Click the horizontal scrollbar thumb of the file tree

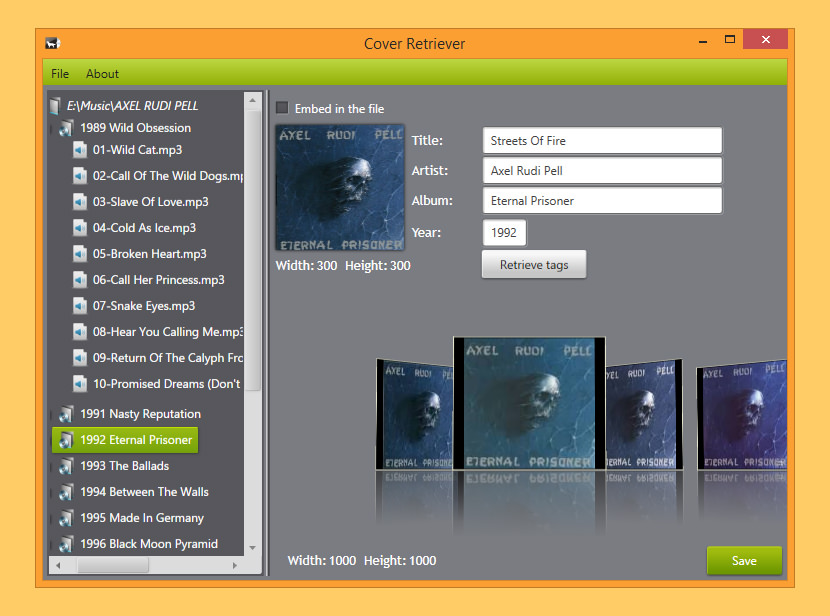pyautogui.click(x=113, y=565)
